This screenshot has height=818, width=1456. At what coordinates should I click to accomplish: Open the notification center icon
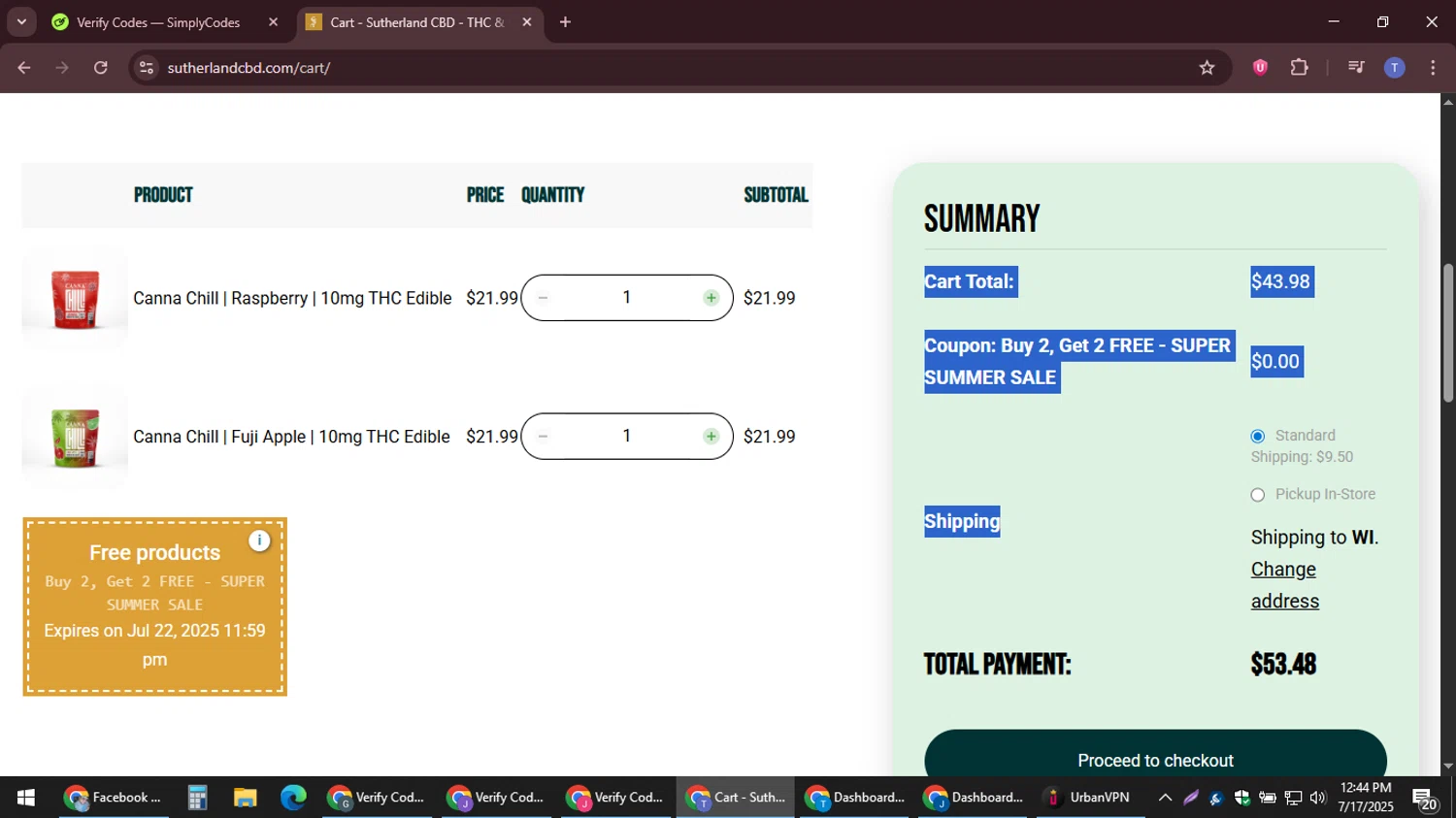click(x=1425, y=799)
